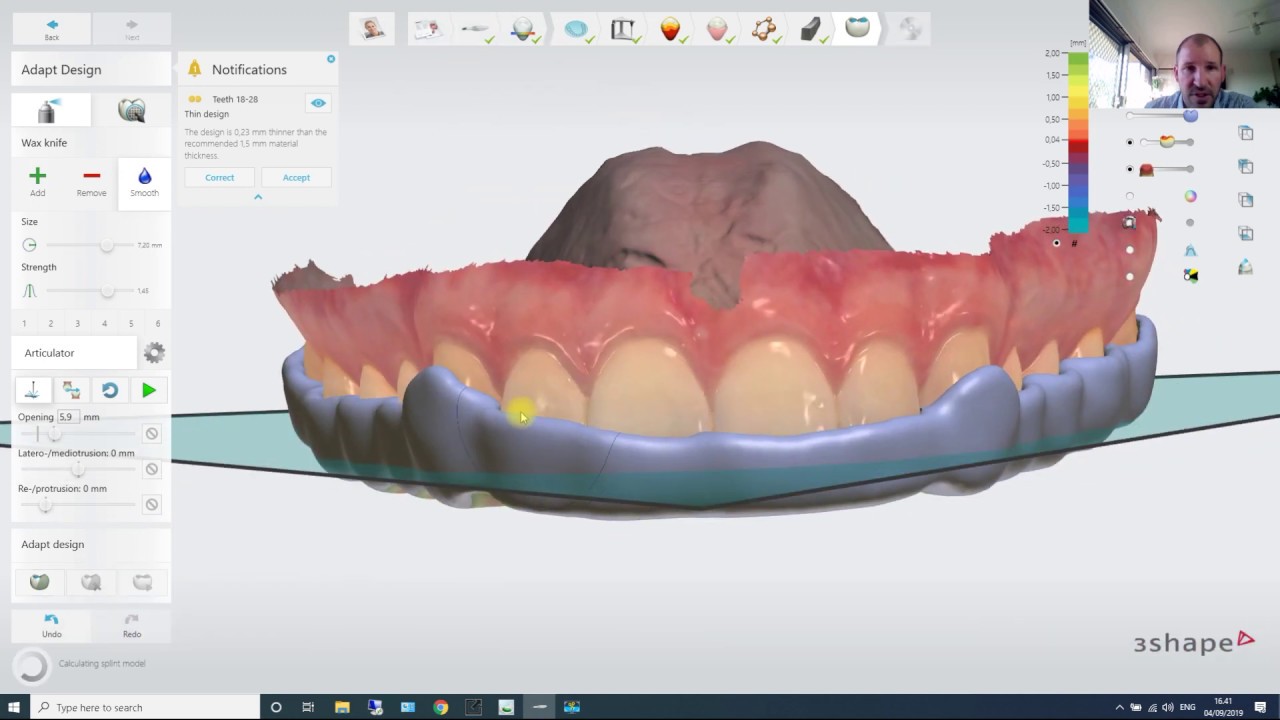Viewport: 1280px width, 720px height.
Task: Open the pink tooth workflow step
Action: point(717,29)
